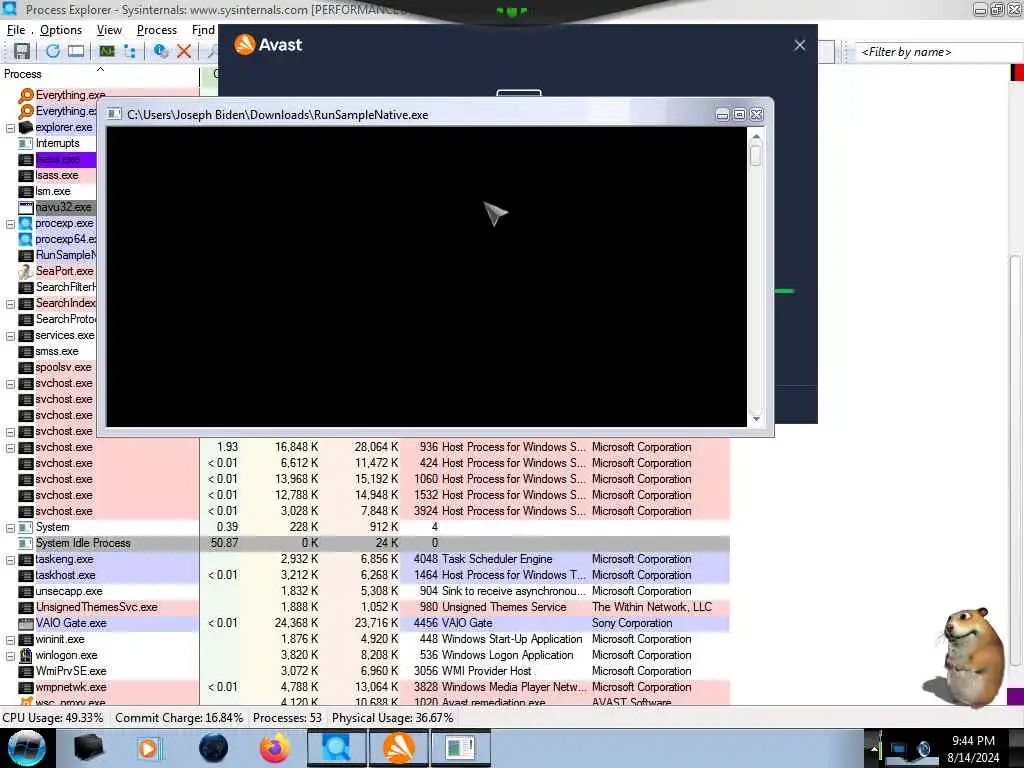The height and width of the screenshot is (768, 1024).
Task: Click the Filter by name input field
Action: 940,52
